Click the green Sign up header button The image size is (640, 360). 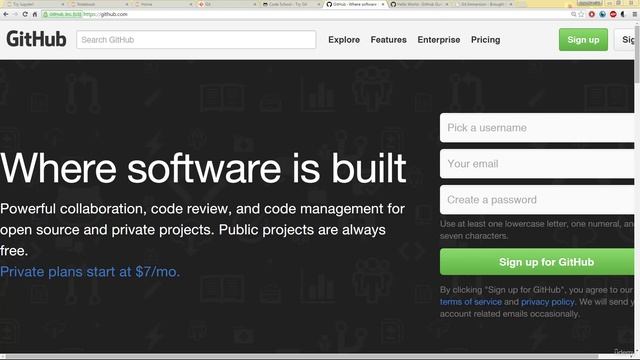point(583,40)
